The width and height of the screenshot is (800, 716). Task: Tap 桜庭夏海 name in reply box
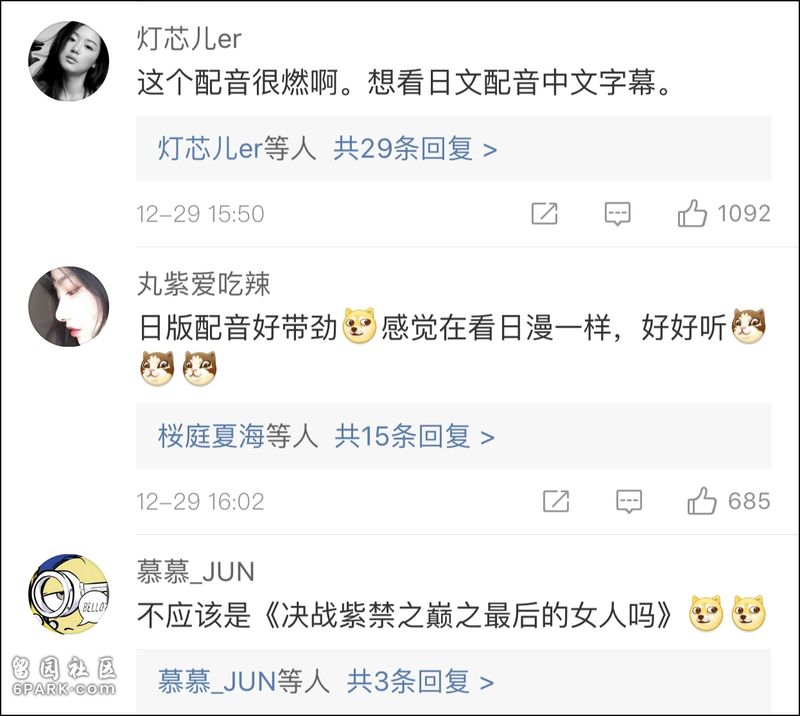point(211,437)
